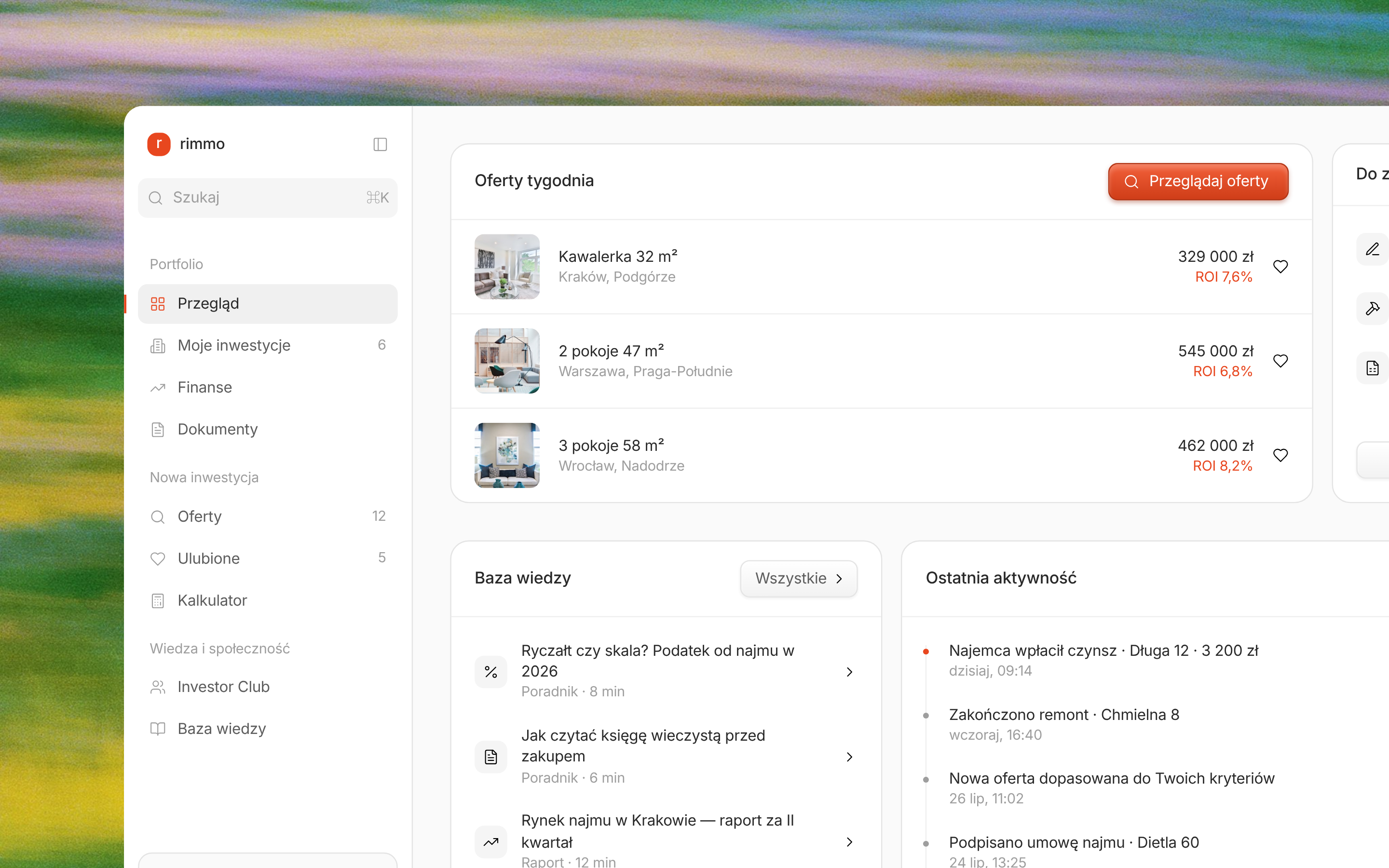
Task: Click the 329 000 zł price
Action: [1216, 257]
